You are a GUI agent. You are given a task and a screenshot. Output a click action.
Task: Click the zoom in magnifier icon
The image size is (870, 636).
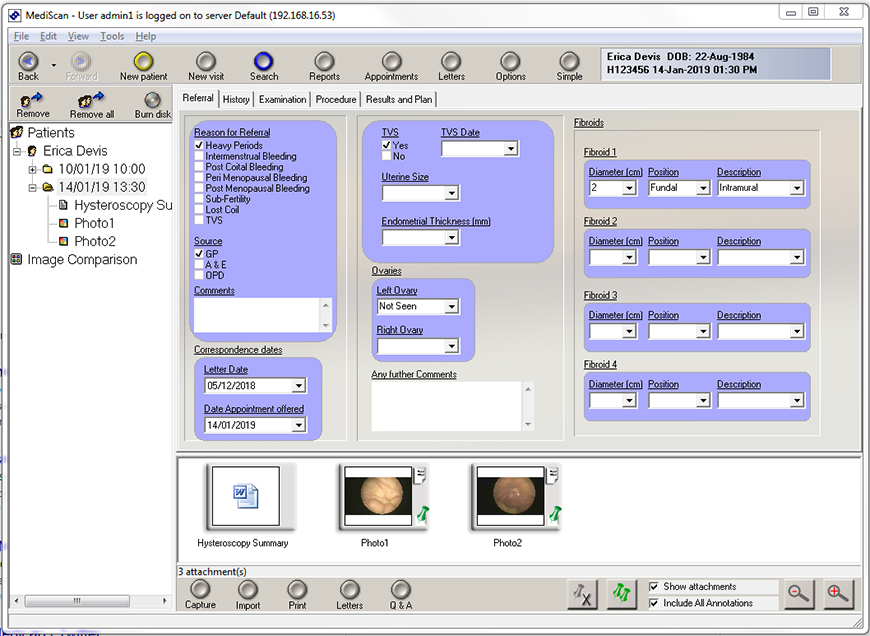[x=838, y=594]
